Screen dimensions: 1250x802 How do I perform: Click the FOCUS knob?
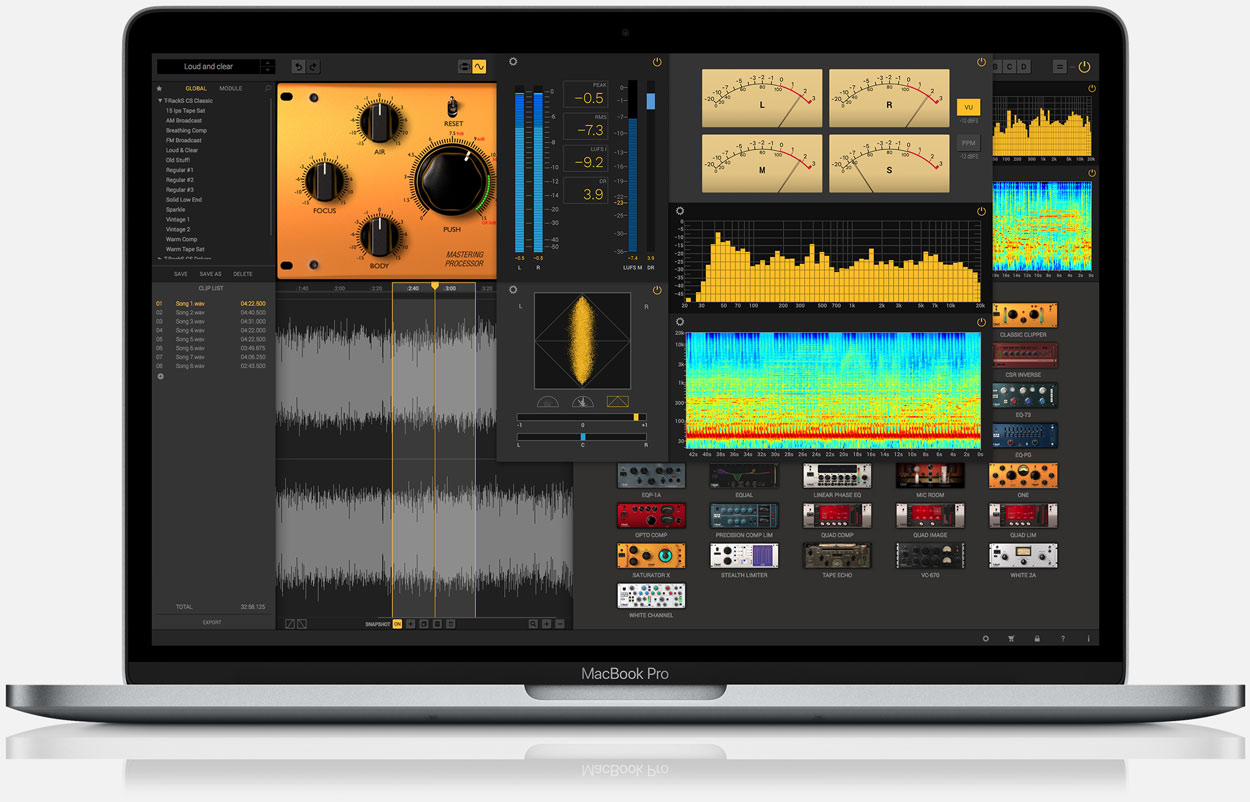point(324,180)
